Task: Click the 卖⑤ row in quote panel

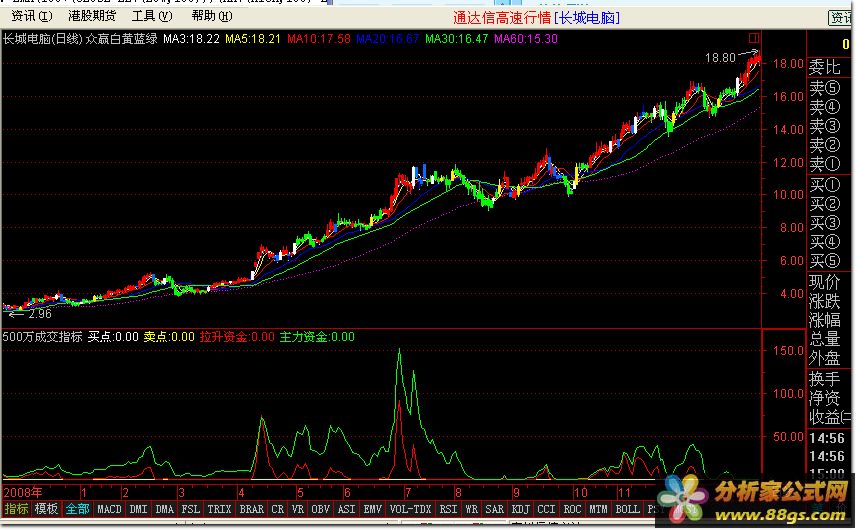Action: point(825,88)
